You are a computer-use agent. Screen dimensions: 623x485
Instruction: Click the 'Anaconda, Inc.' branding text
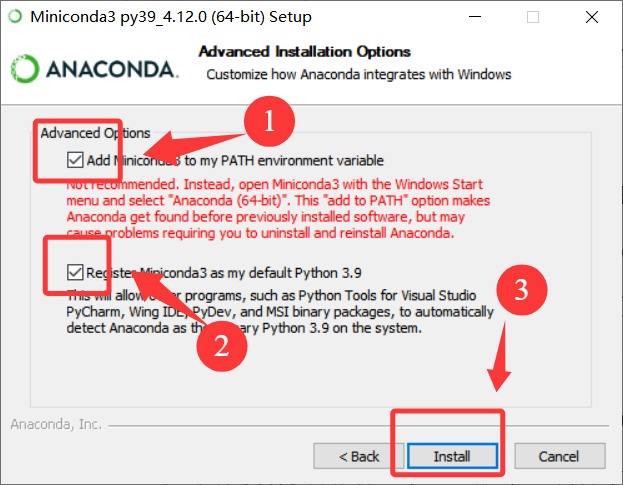[x=56, y=424]
